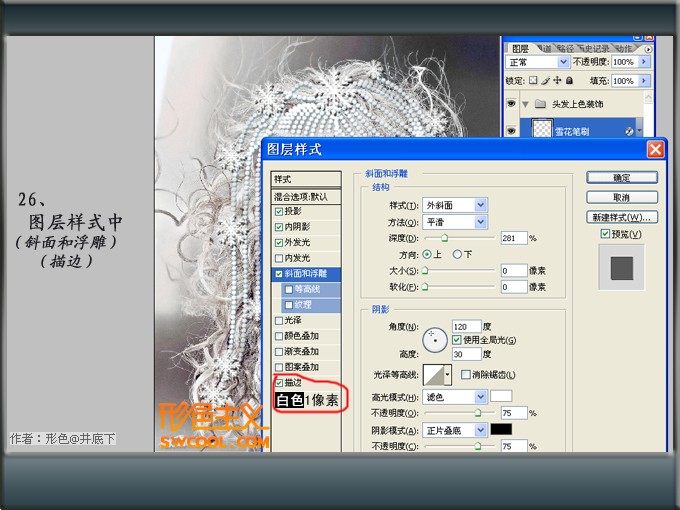Open the 方法 technique dropdown (平滑)
This screenshot has width=680, height=510.
point(455,222)
